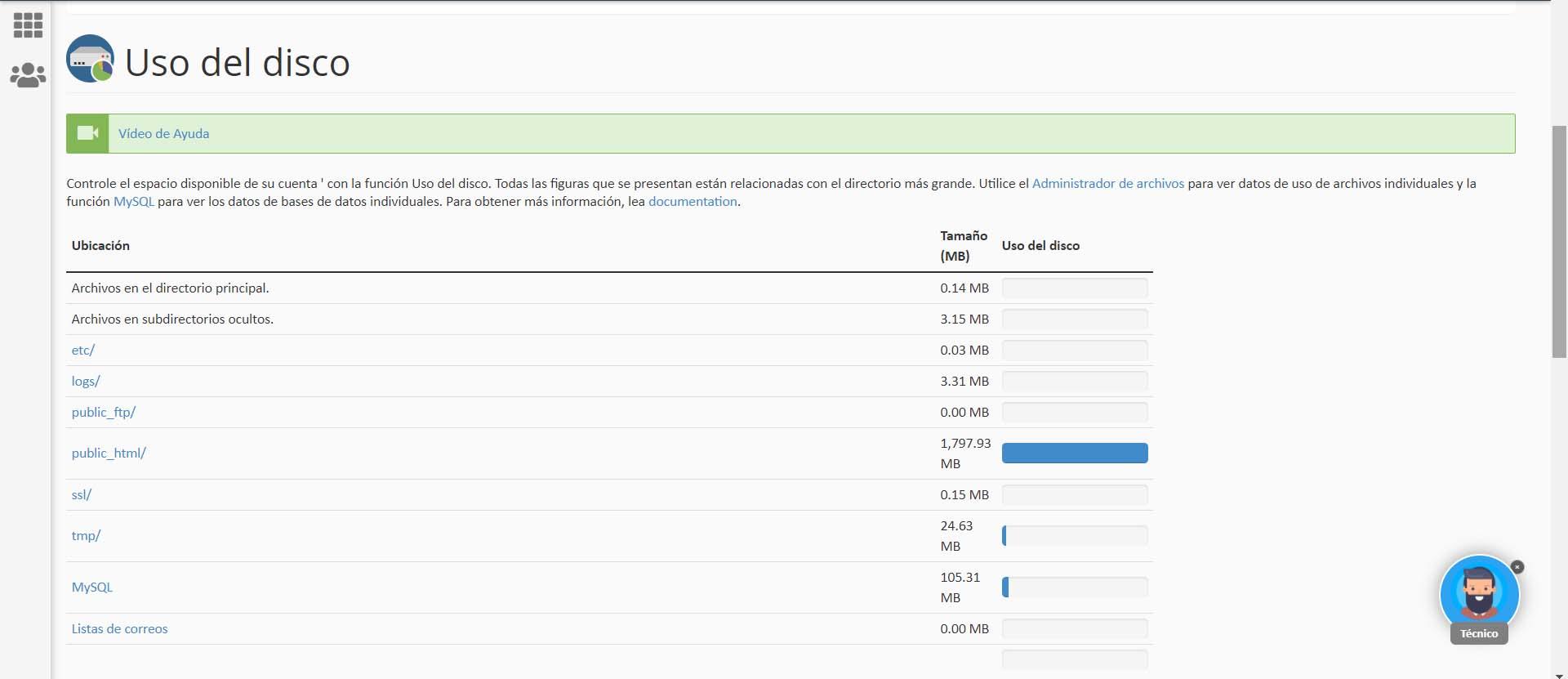Image resolution: width=1568 pixels, height=679 pixels.
Task: Click the public_html usage bar
Action: [1075, 453]
